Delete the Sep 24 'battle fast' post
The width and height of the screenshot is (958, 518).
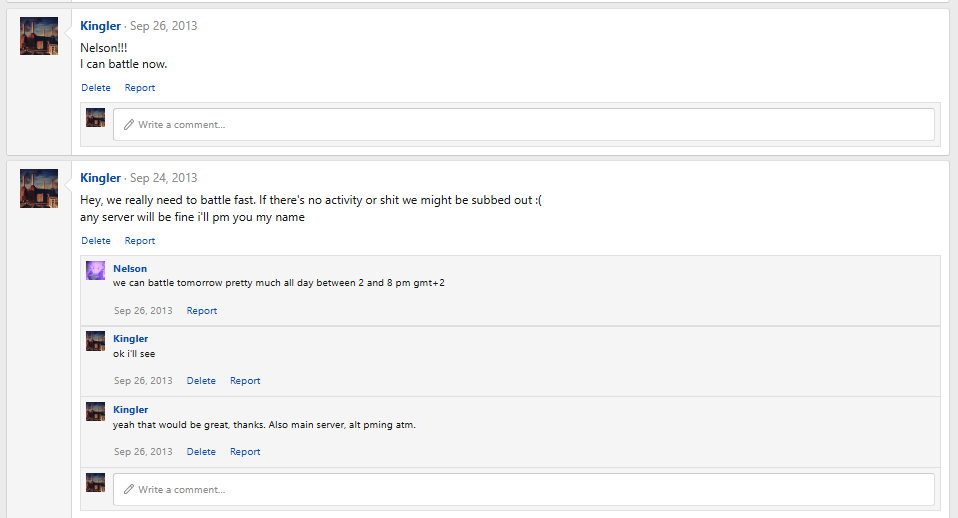(96, 241)
